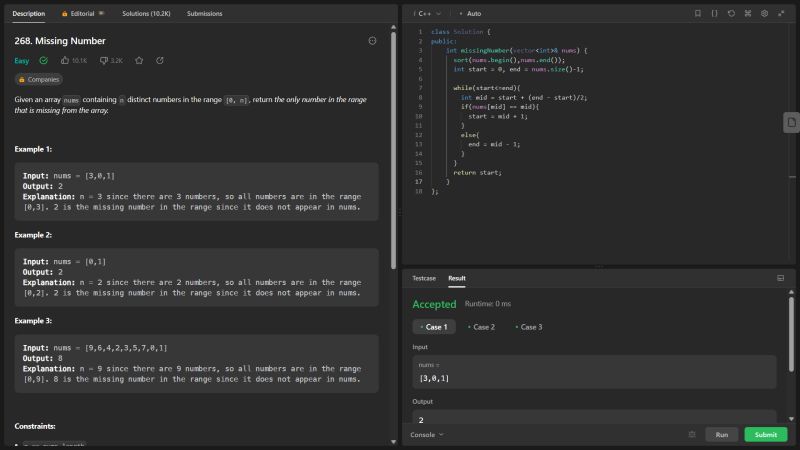Click the Run button

tap(722, 435)
